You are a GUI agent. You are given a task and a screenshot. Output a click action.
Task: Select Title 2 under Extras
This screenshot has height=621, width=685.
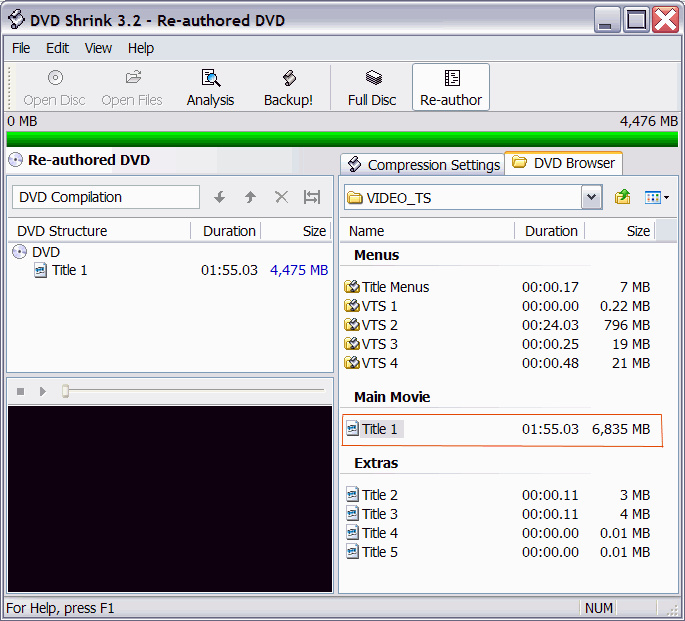(372, 495)
